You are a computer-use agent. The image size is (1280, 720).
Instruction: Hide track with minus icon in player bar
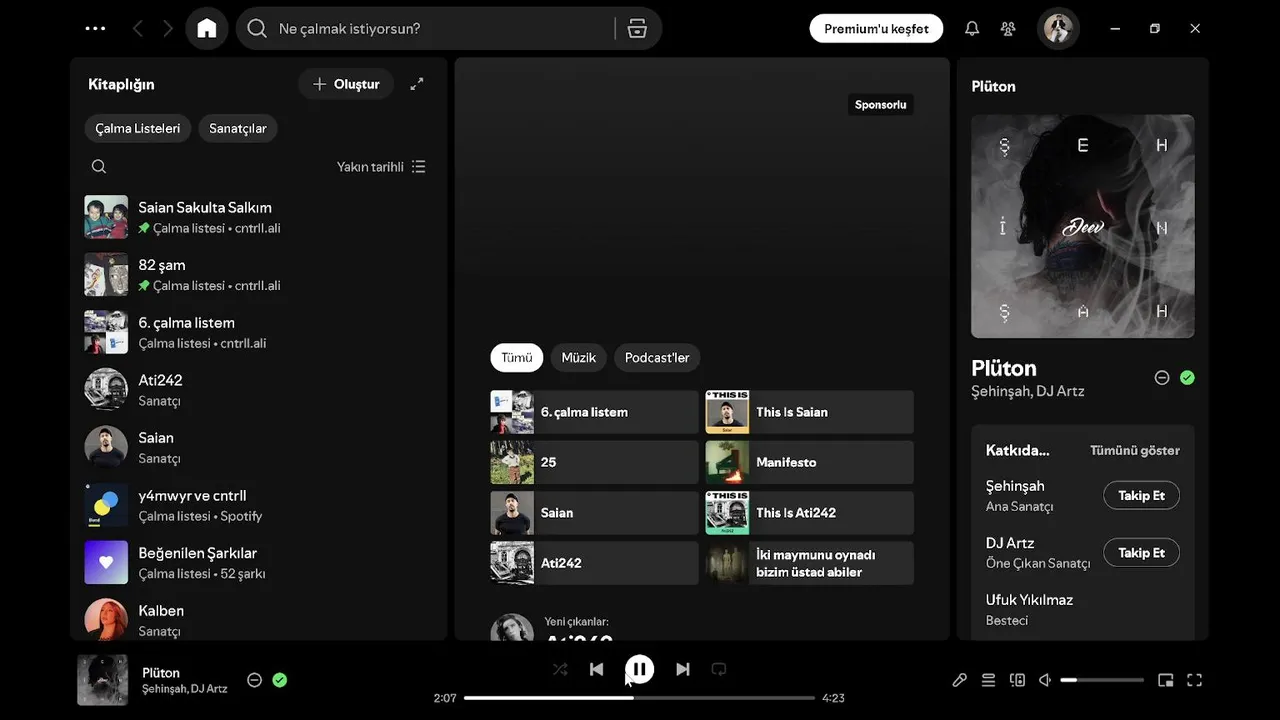click(x=254, y=680)
